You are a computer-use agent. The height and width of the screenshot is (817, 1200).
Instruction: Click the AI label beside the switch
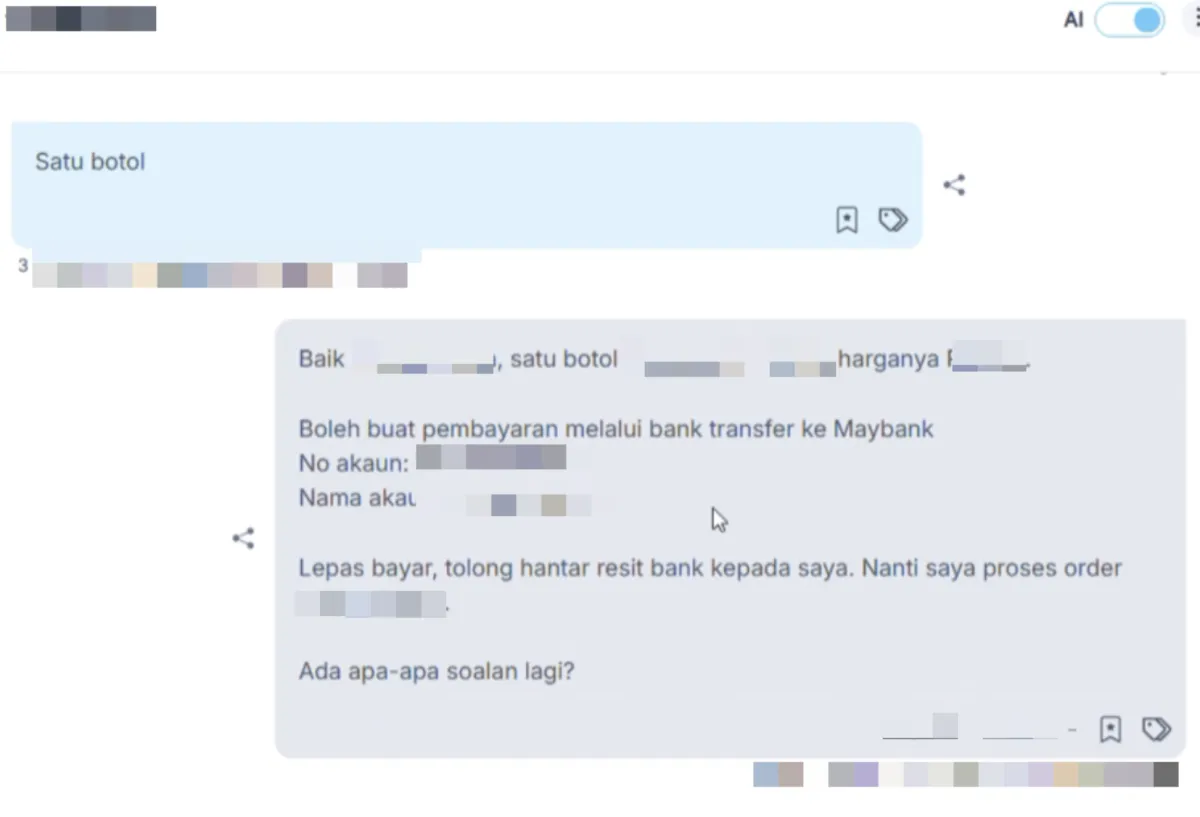point(1073,20)
